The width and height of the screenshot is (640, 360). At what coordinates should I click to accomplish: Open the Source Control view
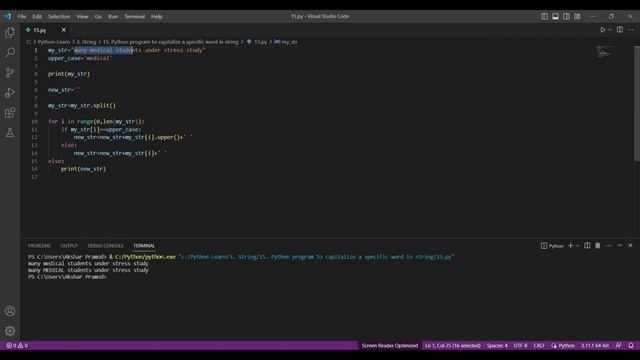coord(10,73)
